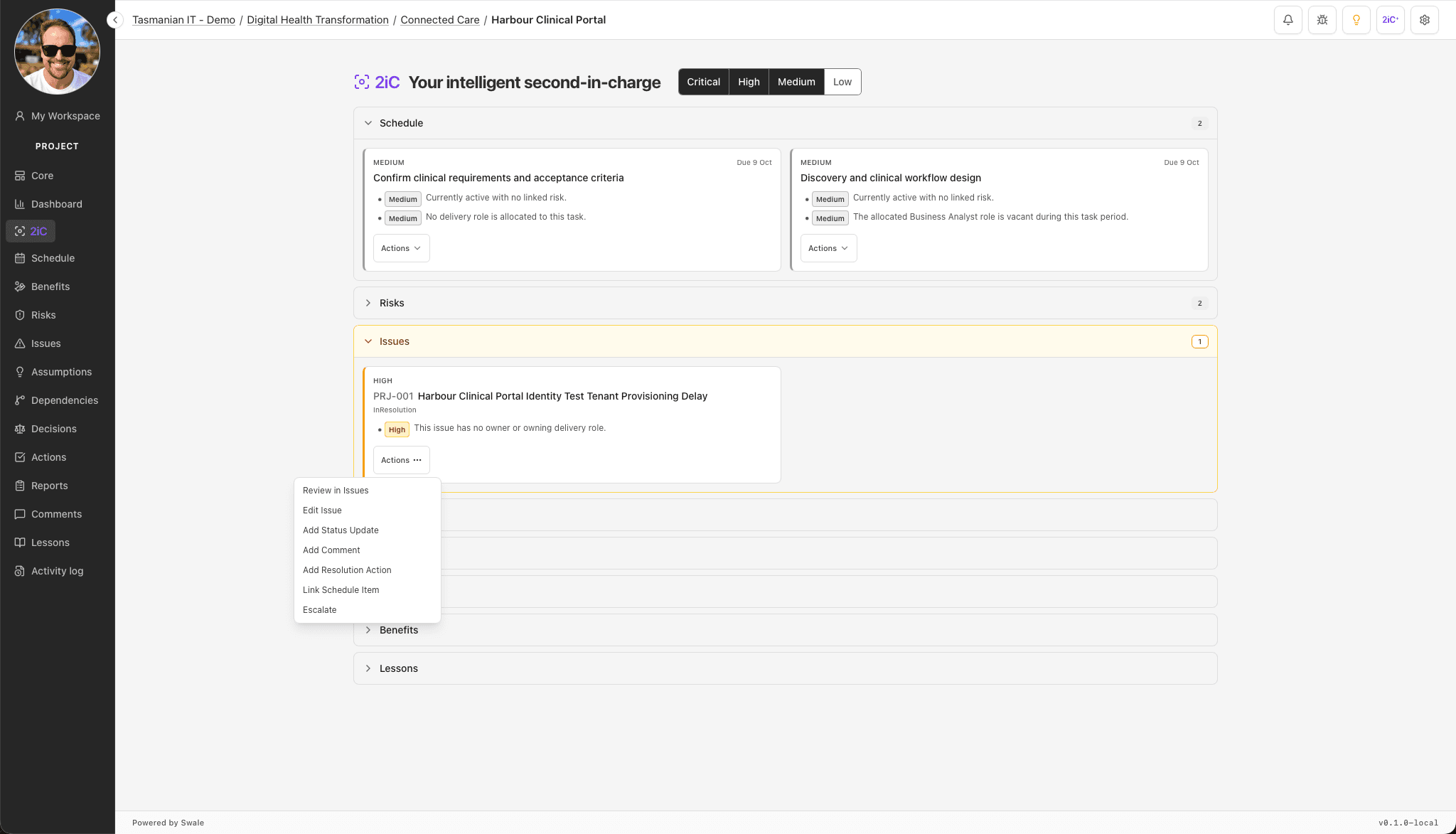Click the lightbulb ideas icon
The width and height of the screenshot is (1456, 834).
[x=1356, y=20]
